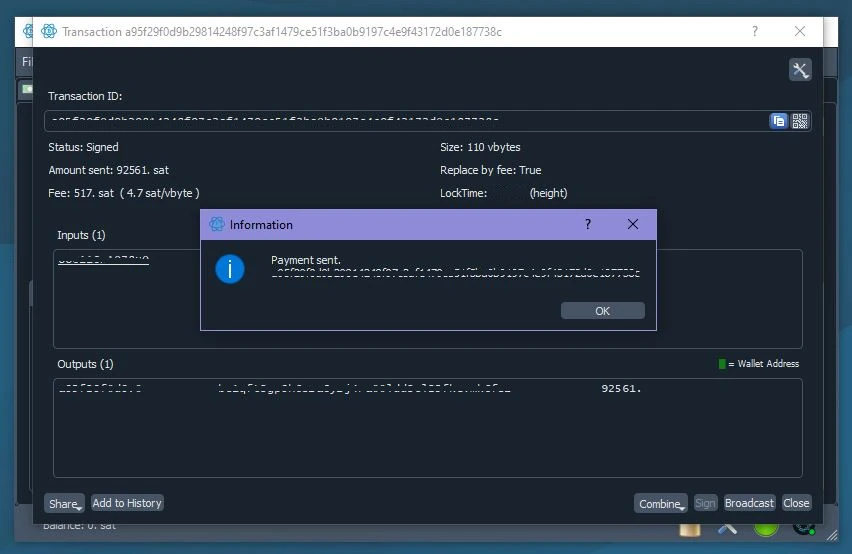
Task: Click the Transaction window help question mark
Action: click(x=755, y=32)
